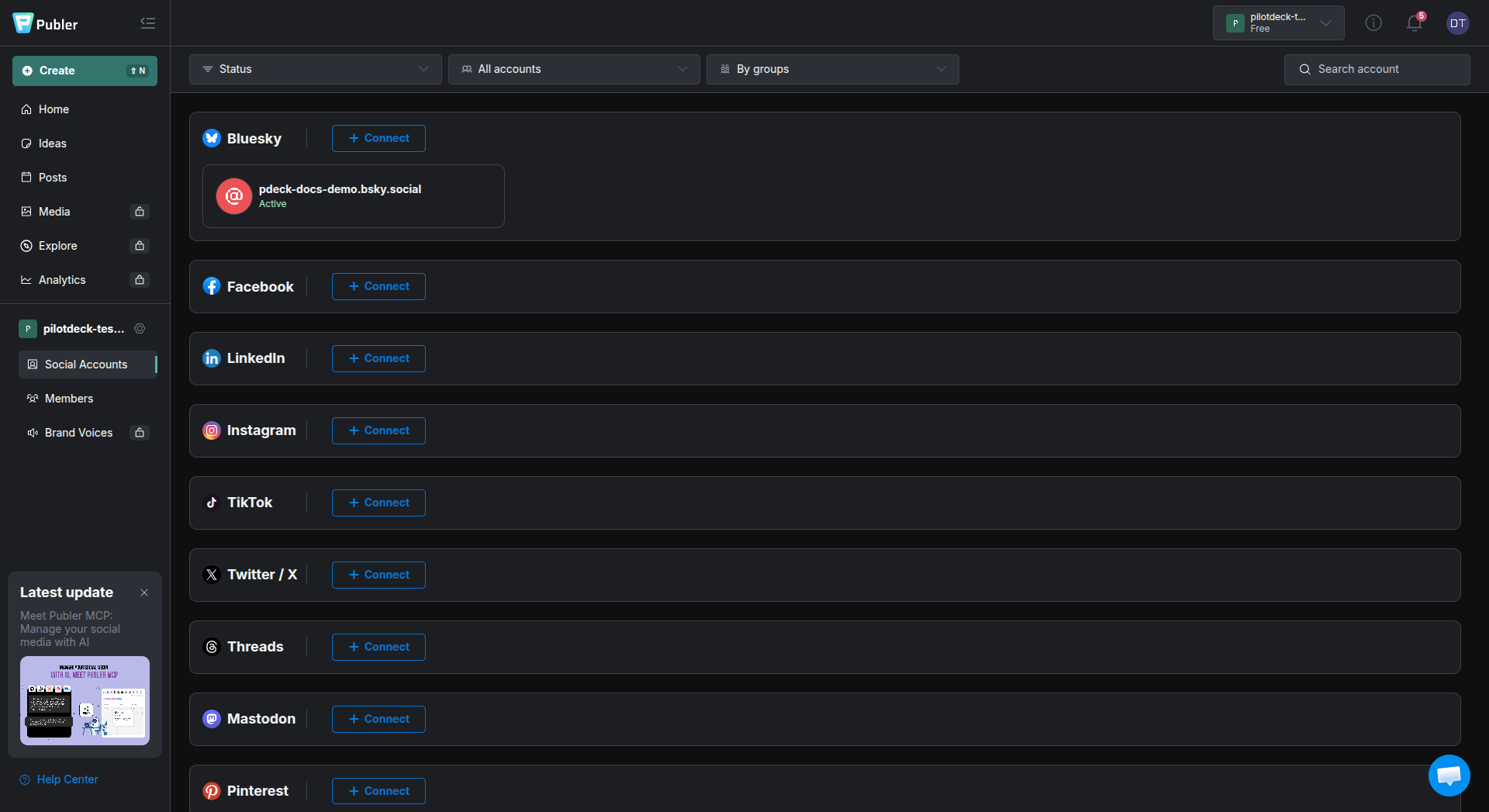This screenshot has height=812, width=1489.
Task: Click the TikTok logo icon
Action: click(x=212, y=503)
